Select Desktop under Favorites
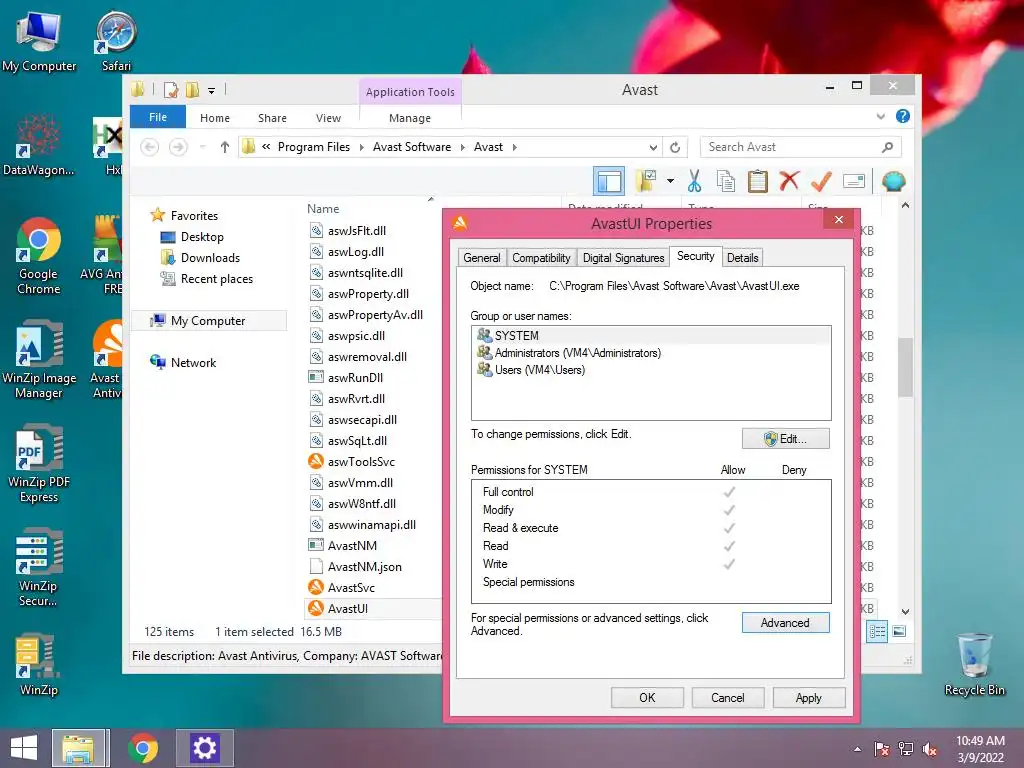 (x=202, y=237)
